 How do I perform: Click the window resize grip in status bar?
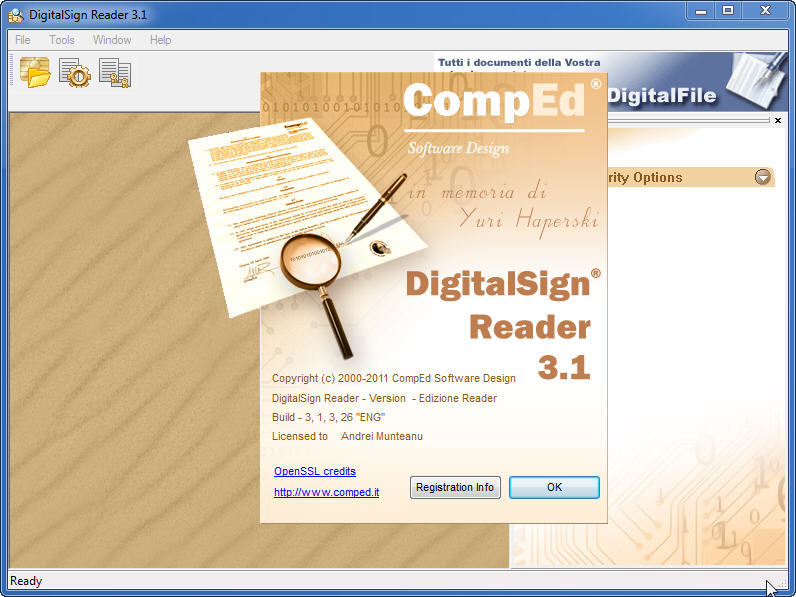[782, 584]
